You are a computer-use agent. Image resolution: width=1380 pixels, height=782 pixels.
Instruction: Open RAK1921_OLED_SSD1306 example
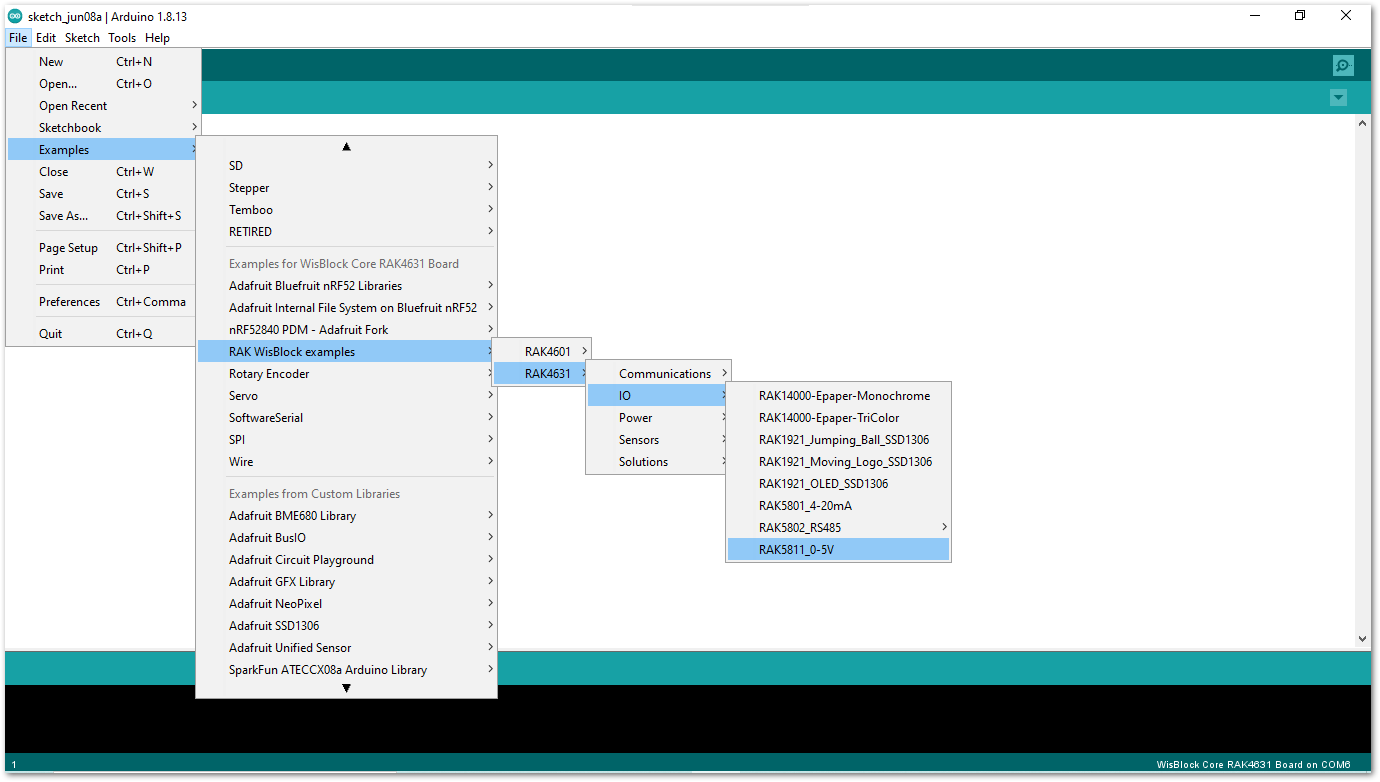tap(838, 484)
